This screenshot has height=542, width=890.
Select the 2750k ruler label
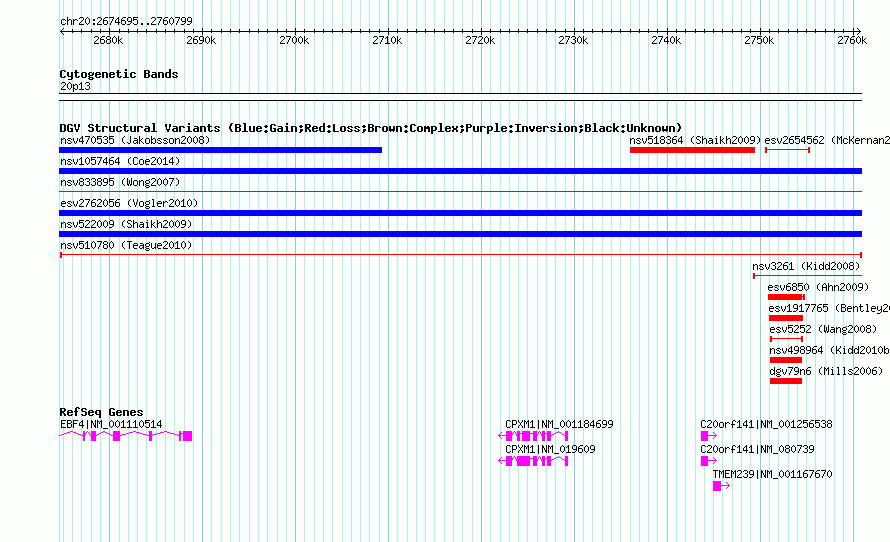[759, 40]
